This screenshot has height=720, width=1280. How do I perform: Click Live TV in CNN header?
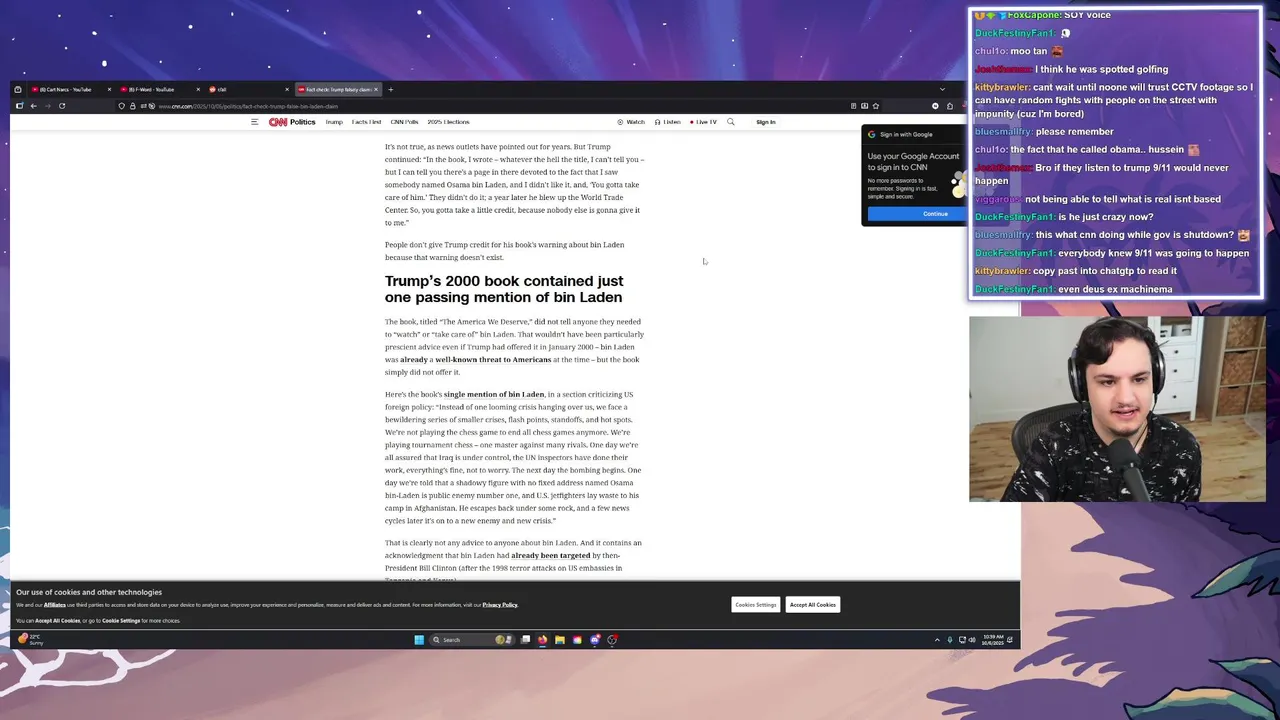[x=704, y=122]
